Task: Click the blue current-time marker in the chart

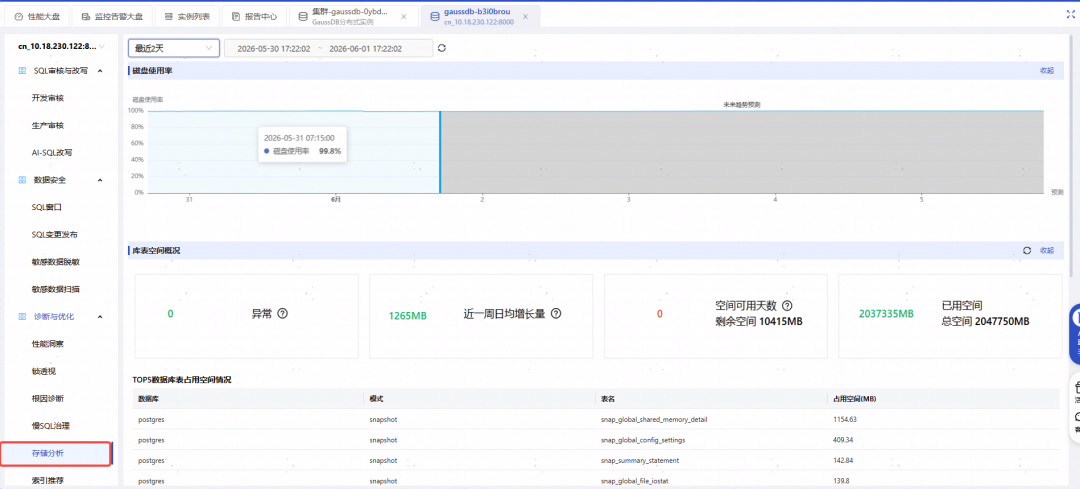Action: (439, 152)
